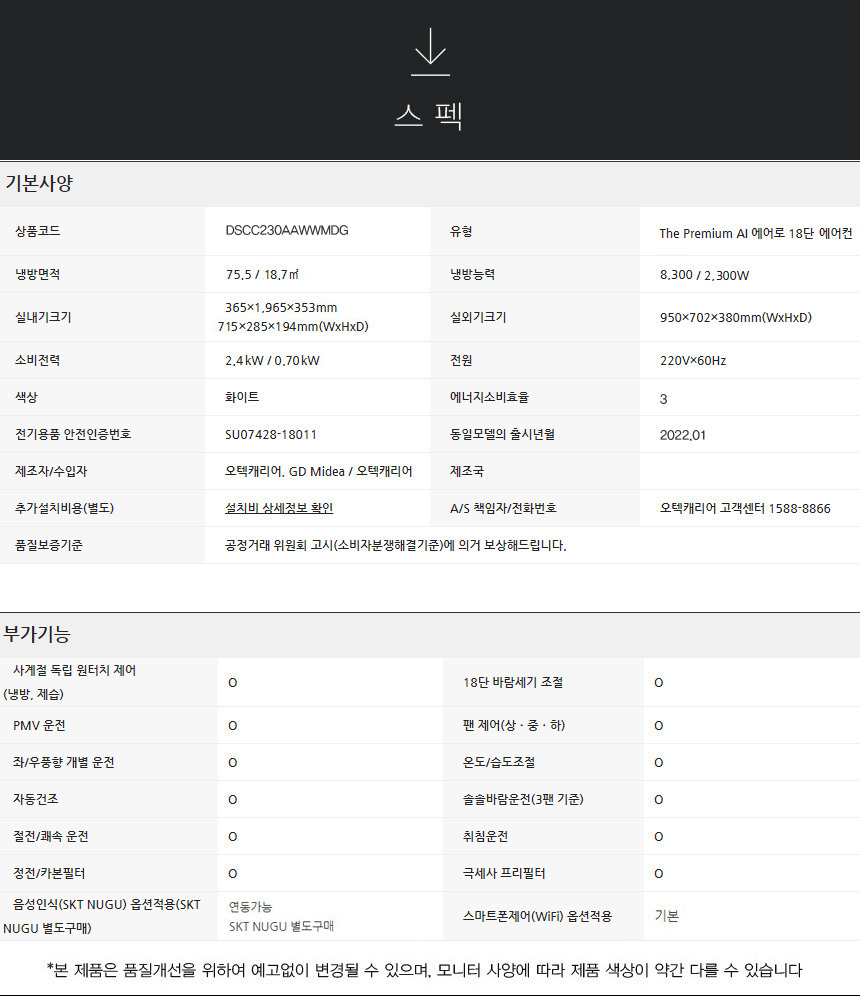Click the O mark beside 18단 바람세기 조절
Screen dimensions: 860x1000
(x=658, y=683)
